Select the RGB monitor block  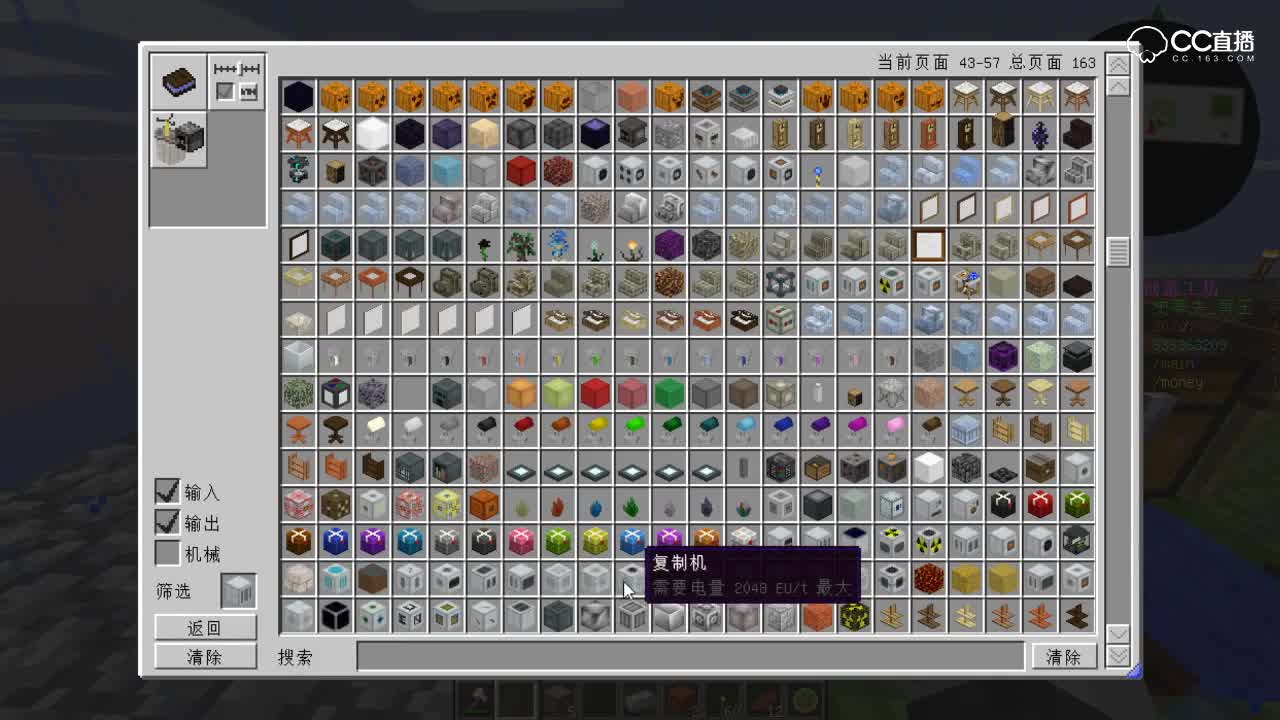point(335,392)
